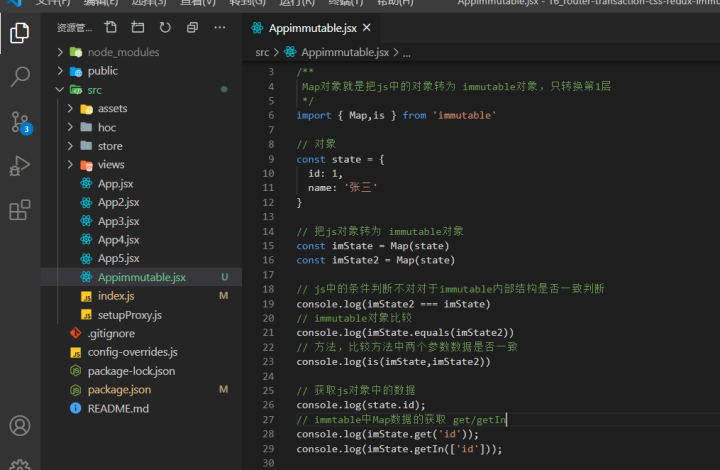Click the info icon beside README.md
720x470 pixels.
pos(76,408)
